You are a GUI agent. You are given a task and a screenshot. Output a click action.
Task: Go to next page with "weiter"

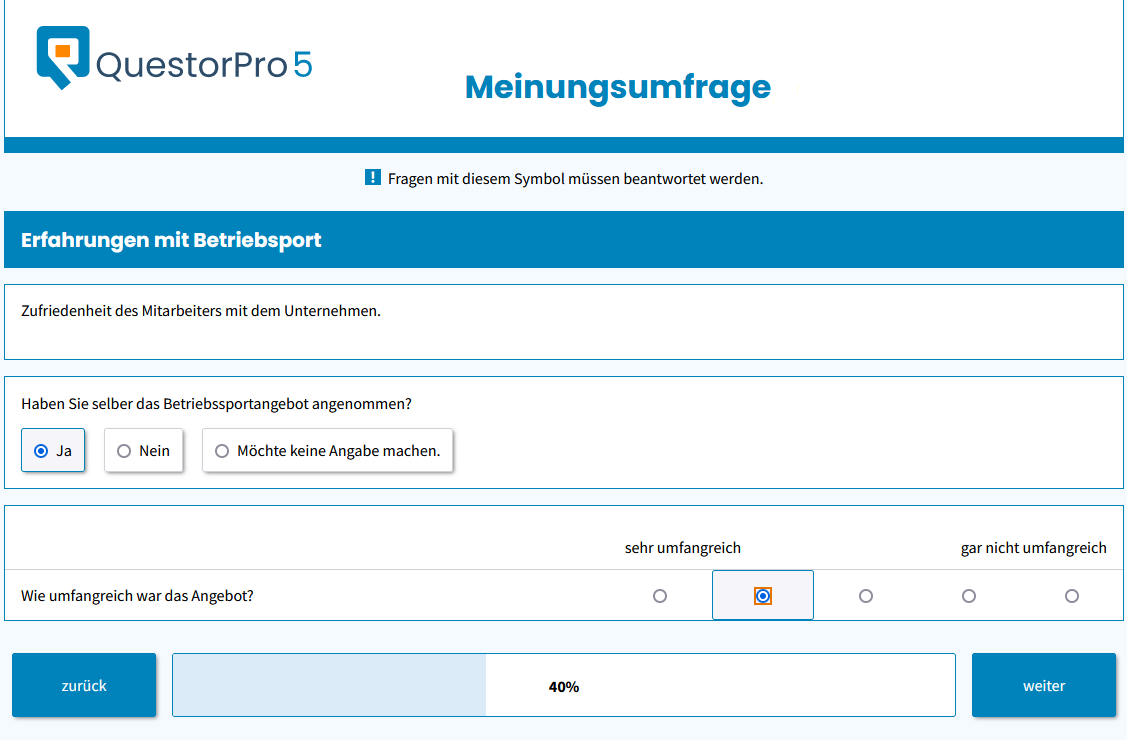[x=1043, y=686]
